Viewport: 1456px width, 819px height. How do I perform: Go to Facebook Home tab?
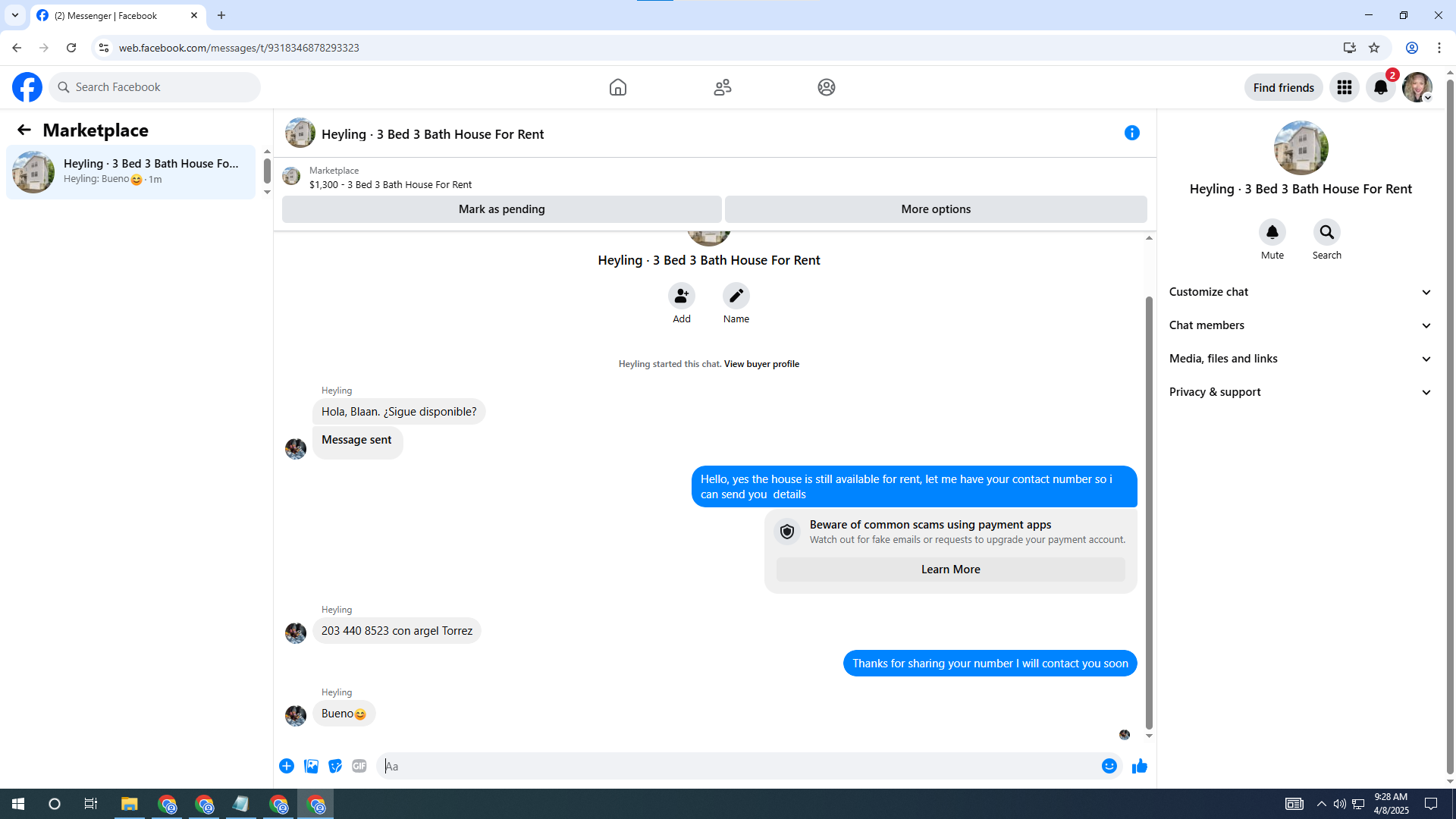tap(617, 88)
